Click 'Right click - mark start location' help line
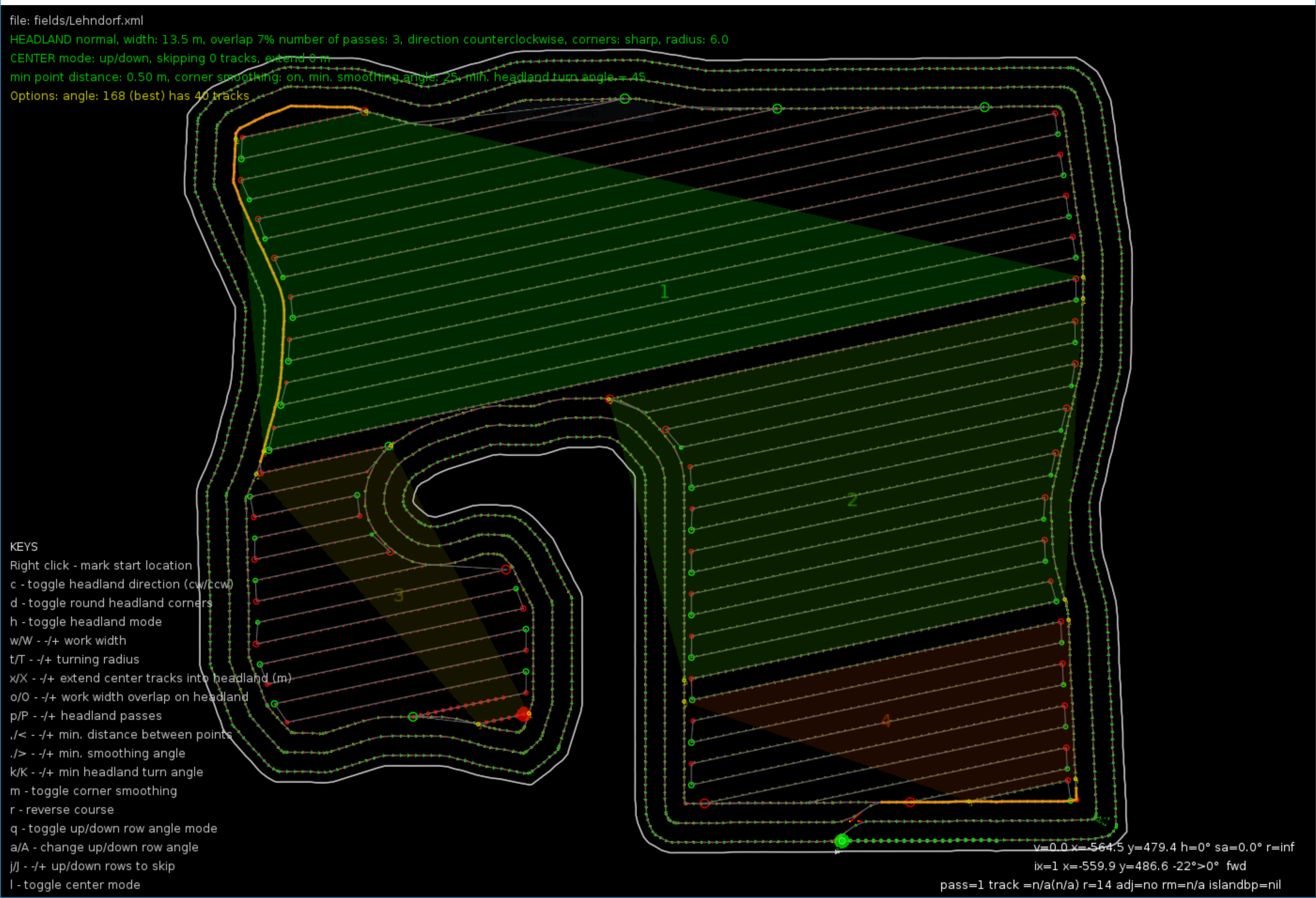 click(101, 565)
